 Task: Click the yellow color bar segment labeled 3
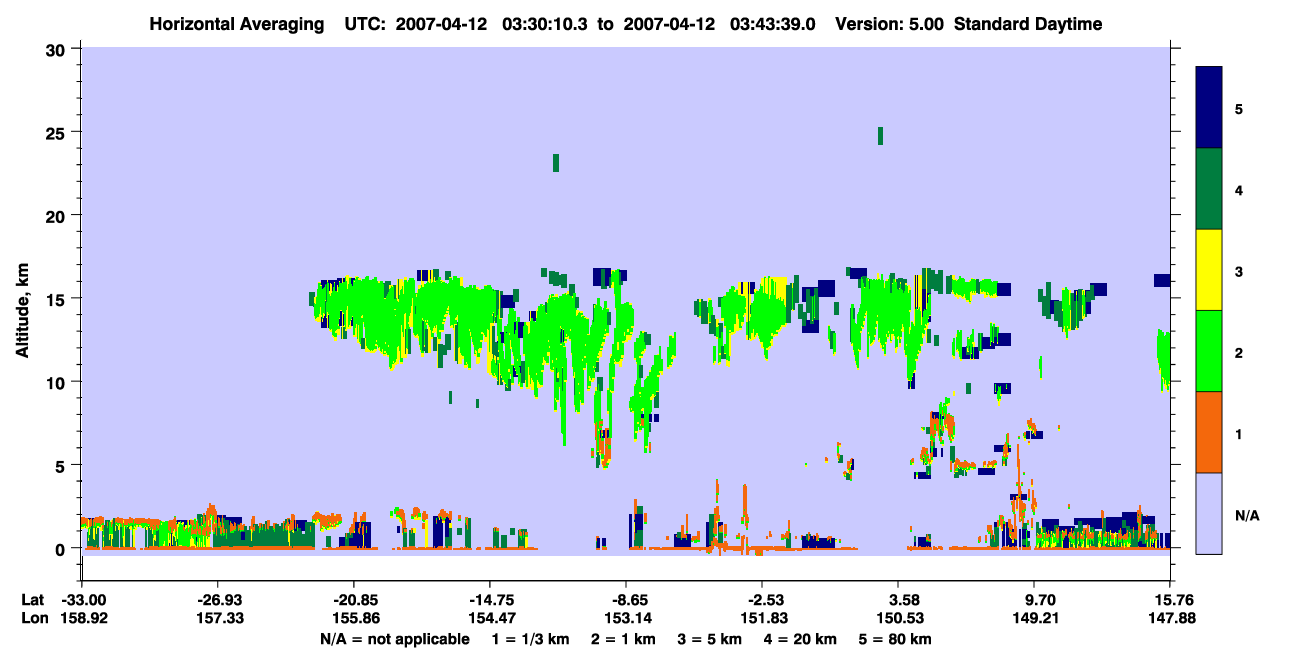(x=1209, y=269)
